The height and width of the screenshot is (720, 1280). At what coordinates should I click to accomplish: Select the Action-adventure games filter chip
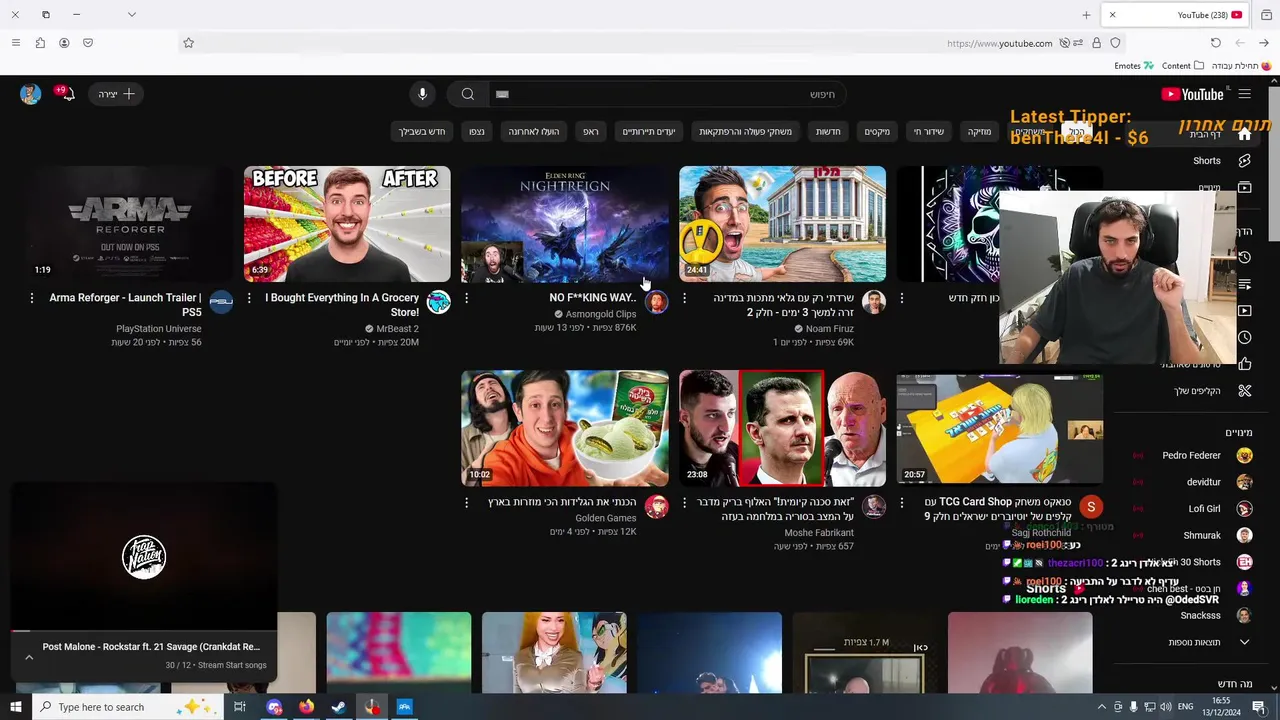pyautogui.click(x=745, y=131)
